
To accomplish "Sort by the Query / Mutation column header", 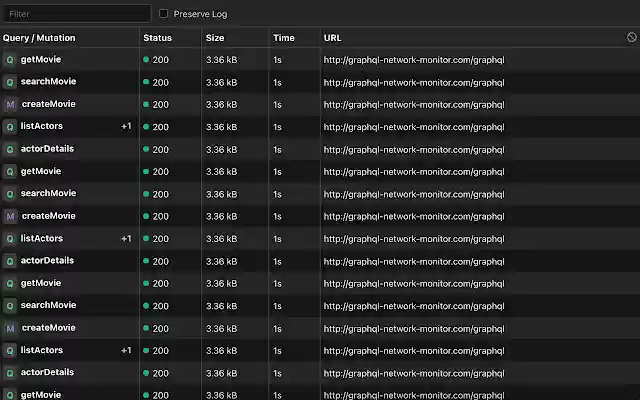I will pyautogui.click(x=39, y=38).
